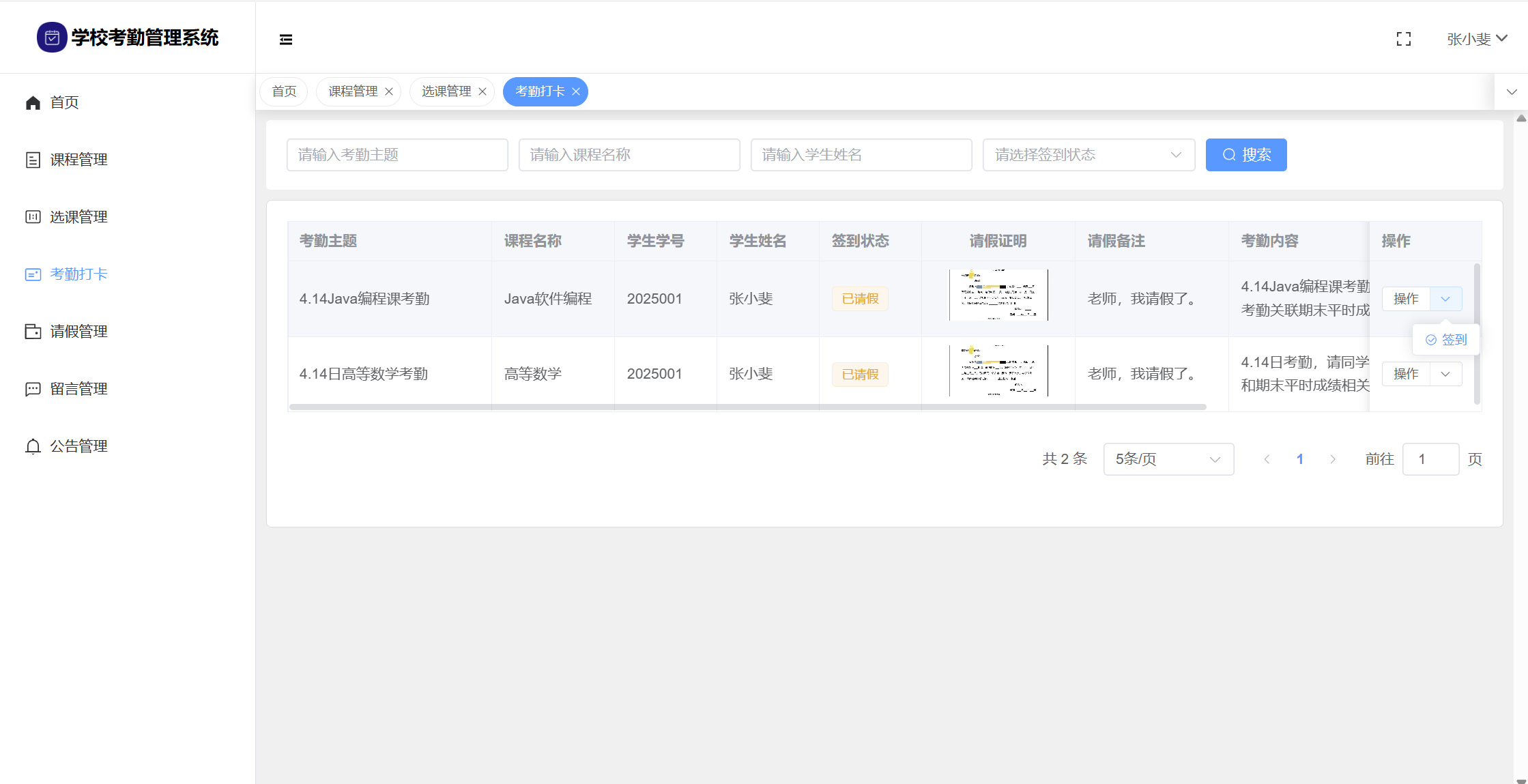
Task: Click the 公告管理 bell icon
Action: point(33,446)
